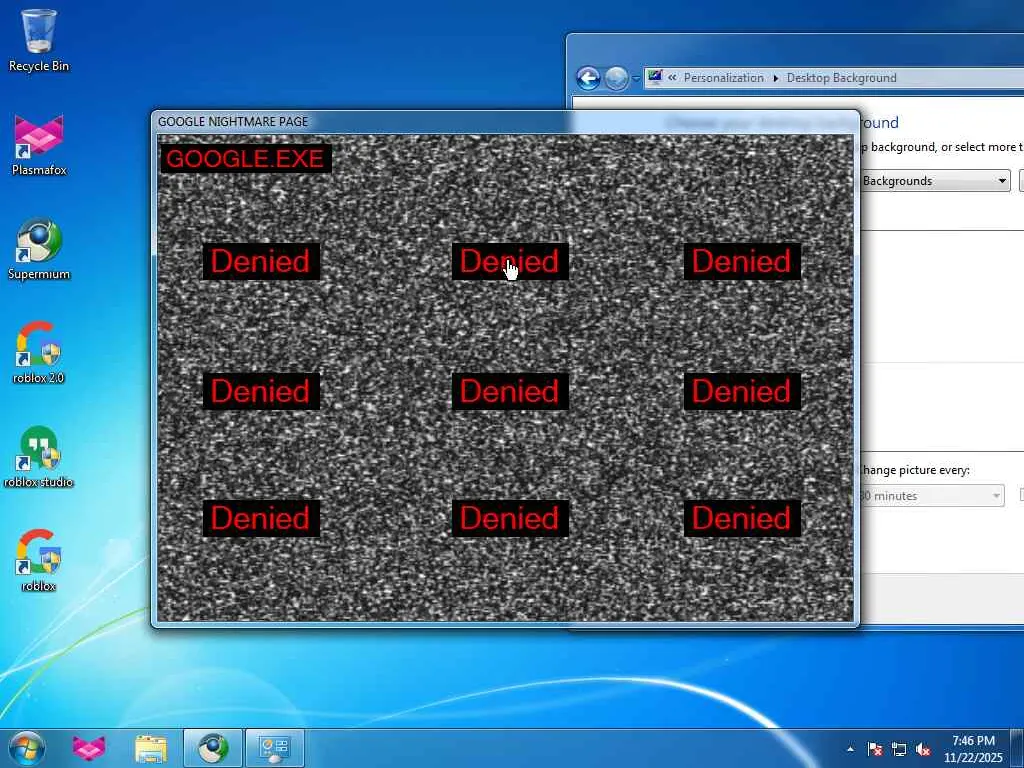Open the Recycle Bin desktop icon
Screen dimensions: 1024x768
click(39, 40)
